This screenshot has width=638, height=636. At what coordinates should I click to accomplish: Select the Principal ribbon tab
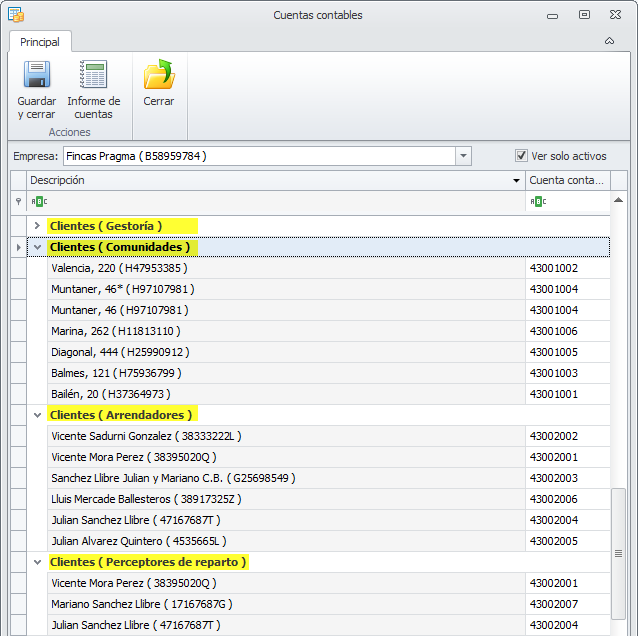[40, 42]
